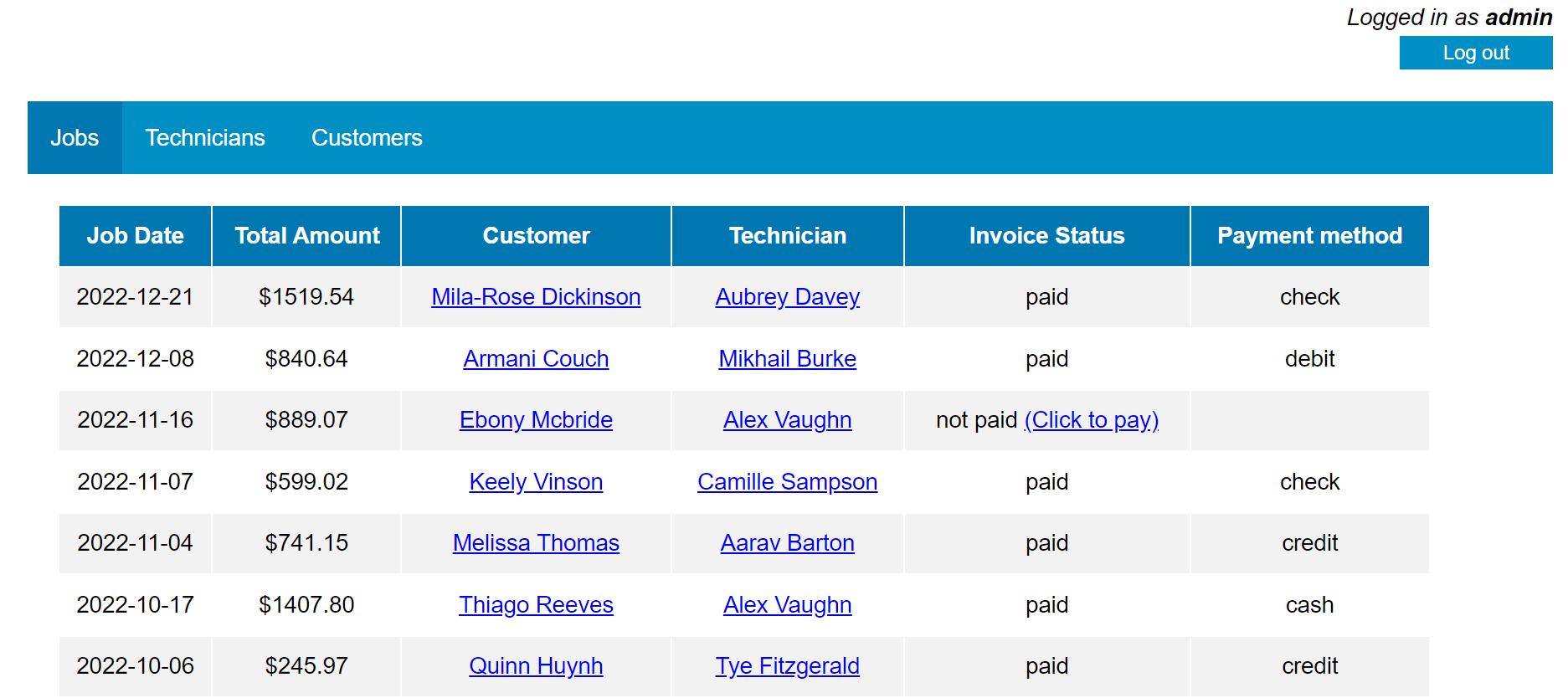
Task: Click the Log out button
Action: (x=1475, y=53)
